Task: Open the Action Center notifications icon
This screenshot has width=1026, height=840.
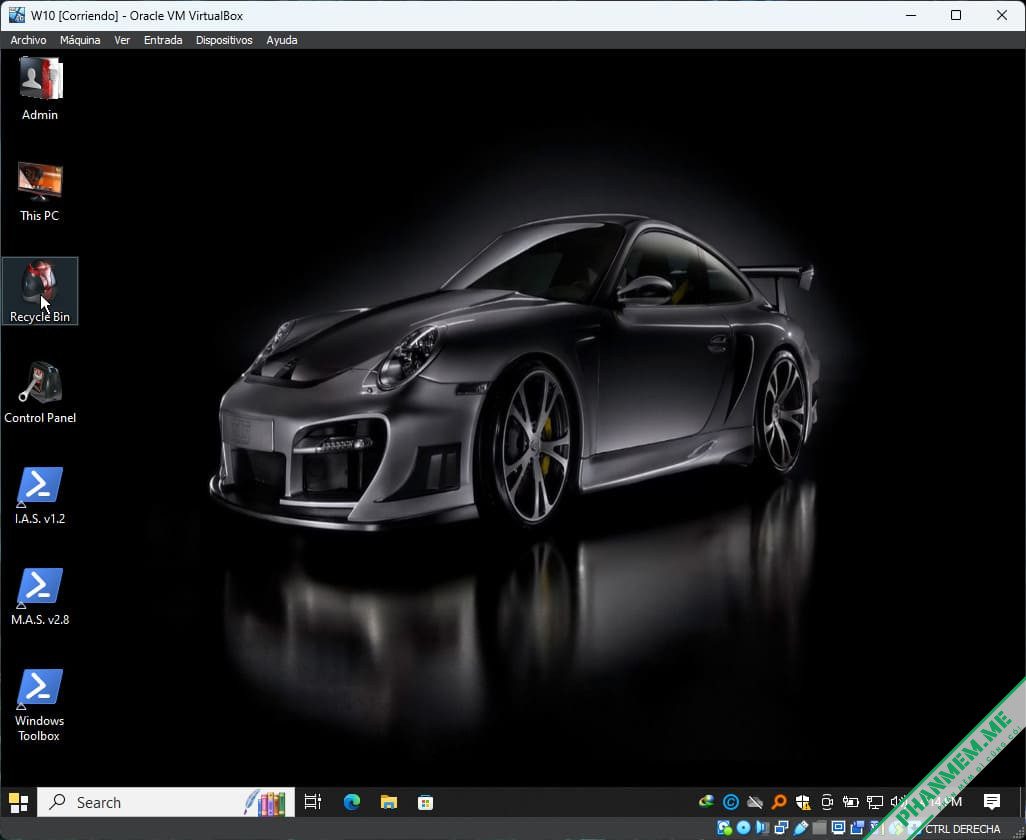Action: [x=992, y=802]
